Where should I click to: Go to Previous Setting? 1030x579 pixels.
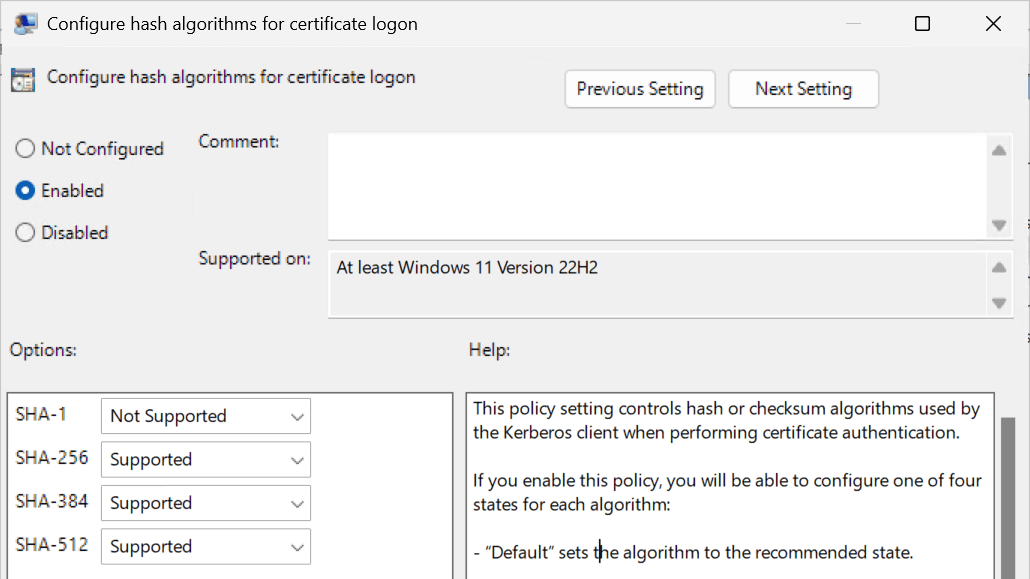(640, 89)
